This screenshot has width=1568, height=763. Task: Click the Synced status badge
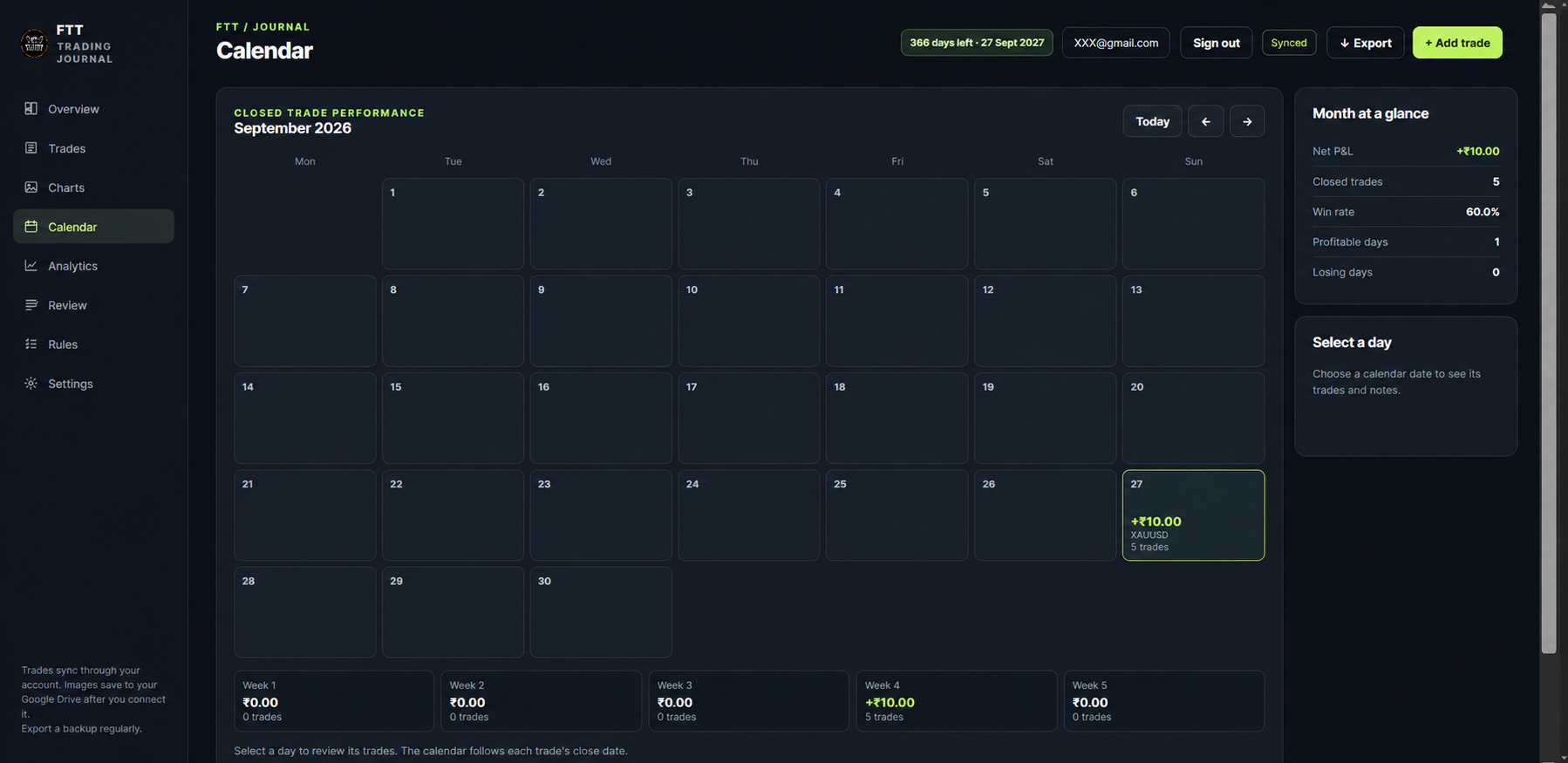[1289, 43]
